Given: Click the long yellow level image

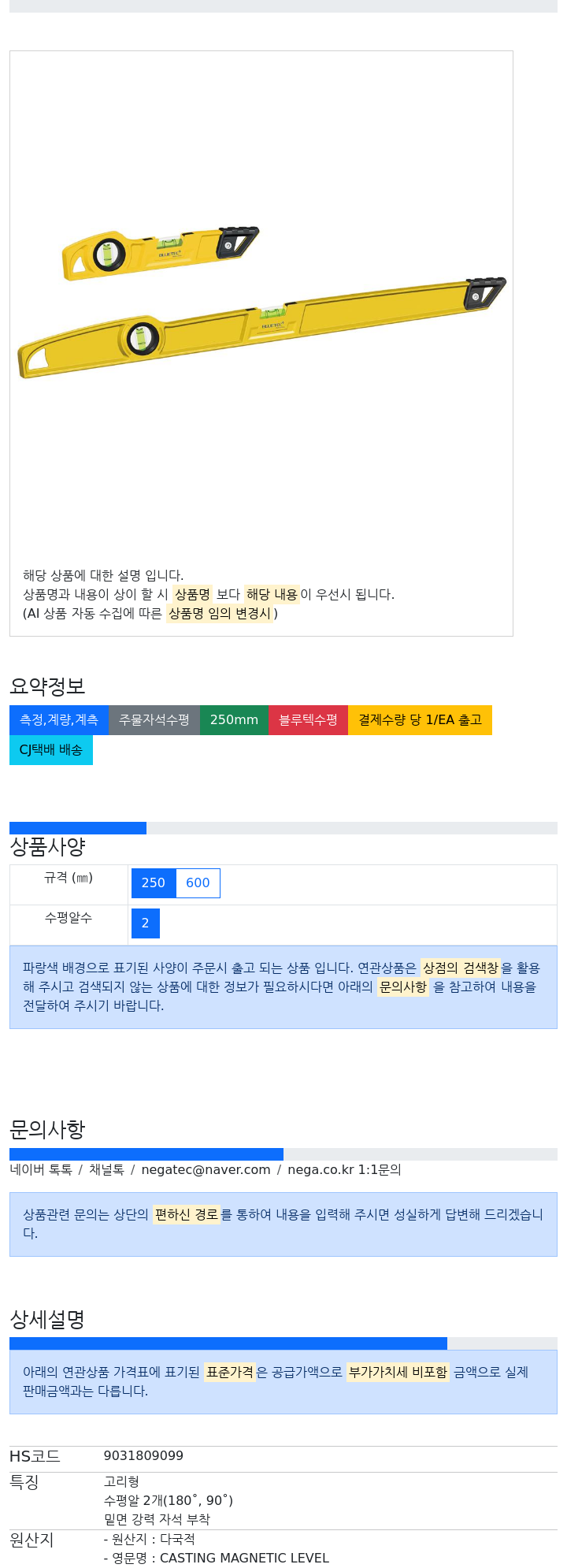Looking at the screenshot, I should tap(261, 327).
